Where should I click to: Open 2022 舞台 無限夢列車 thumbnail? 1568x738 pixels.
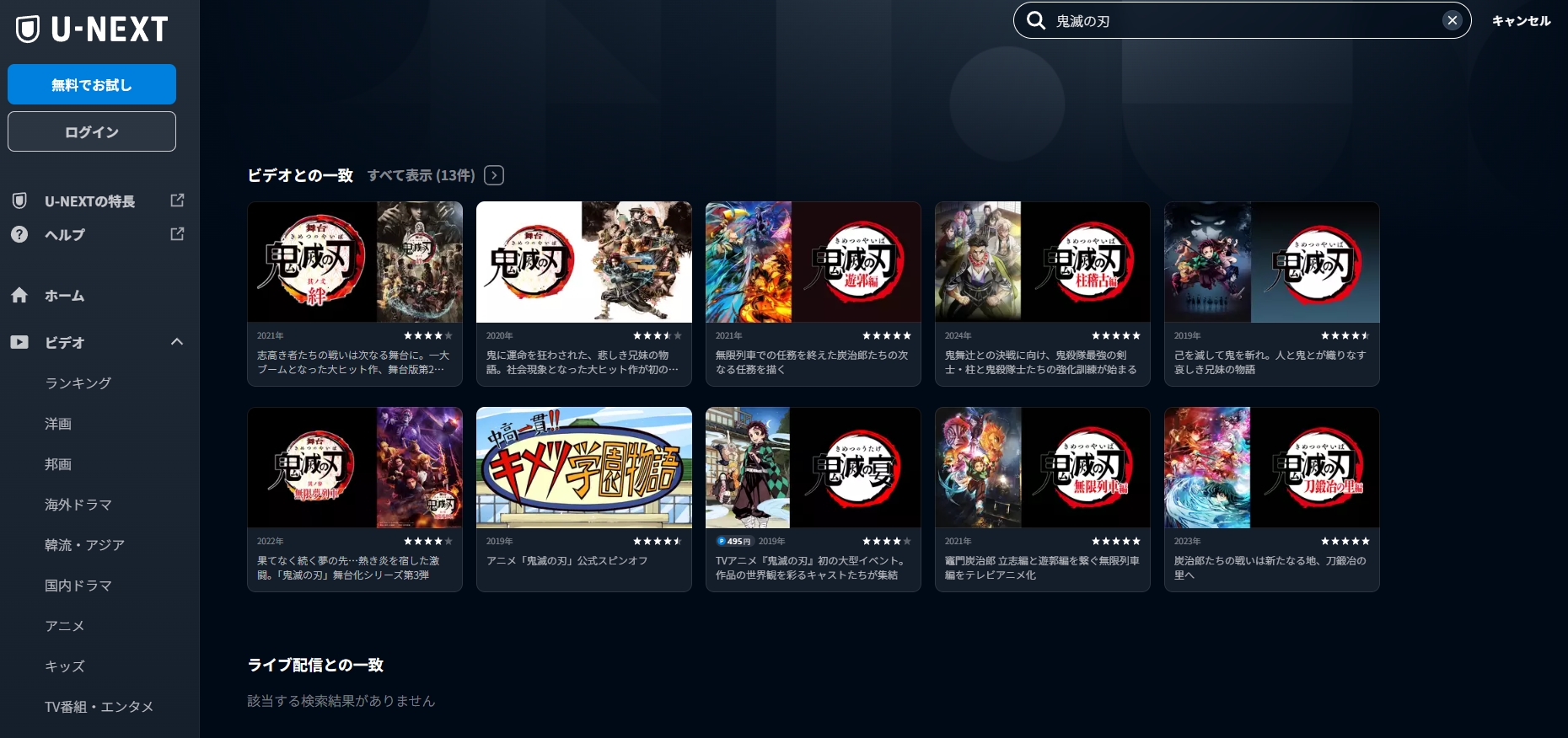[355, 468]
